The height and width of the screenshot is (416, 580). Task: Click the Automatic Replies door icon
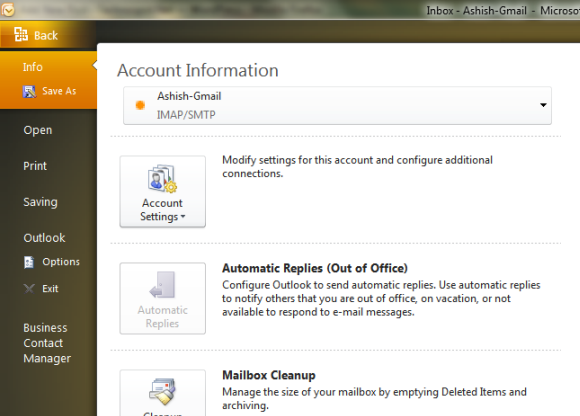tap(162, 285)
